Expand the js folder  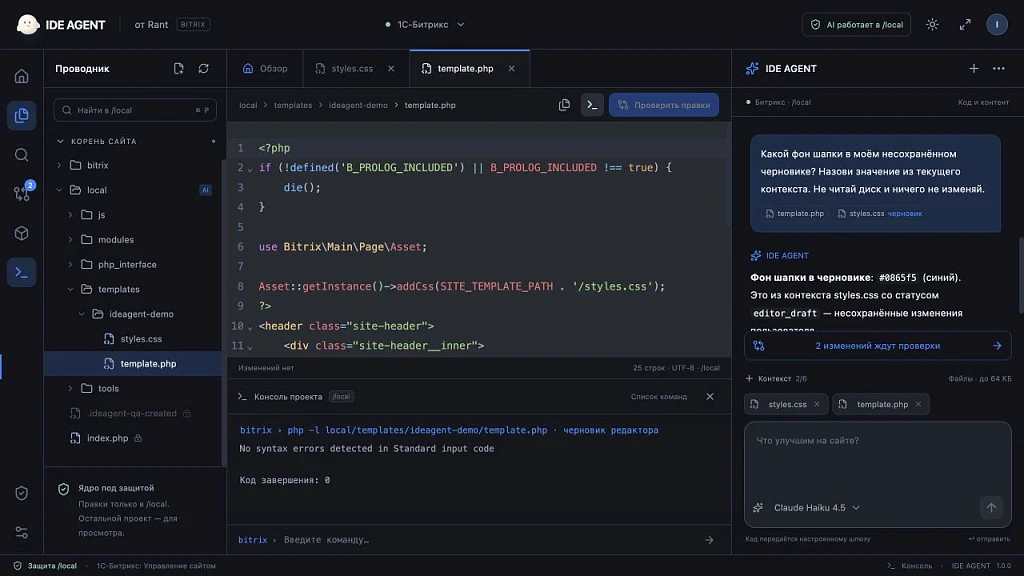pyautogui.click(x=71, y=215)
